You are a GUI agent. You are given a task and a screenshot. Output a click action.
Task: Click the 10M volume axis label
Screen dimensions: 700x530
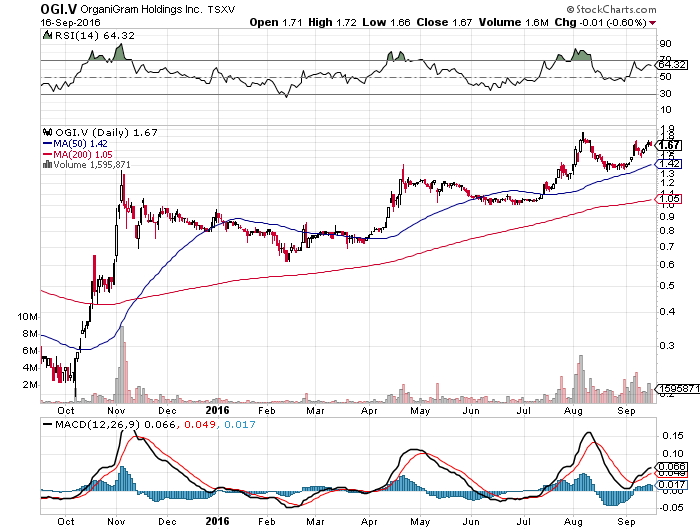[27, 317]
